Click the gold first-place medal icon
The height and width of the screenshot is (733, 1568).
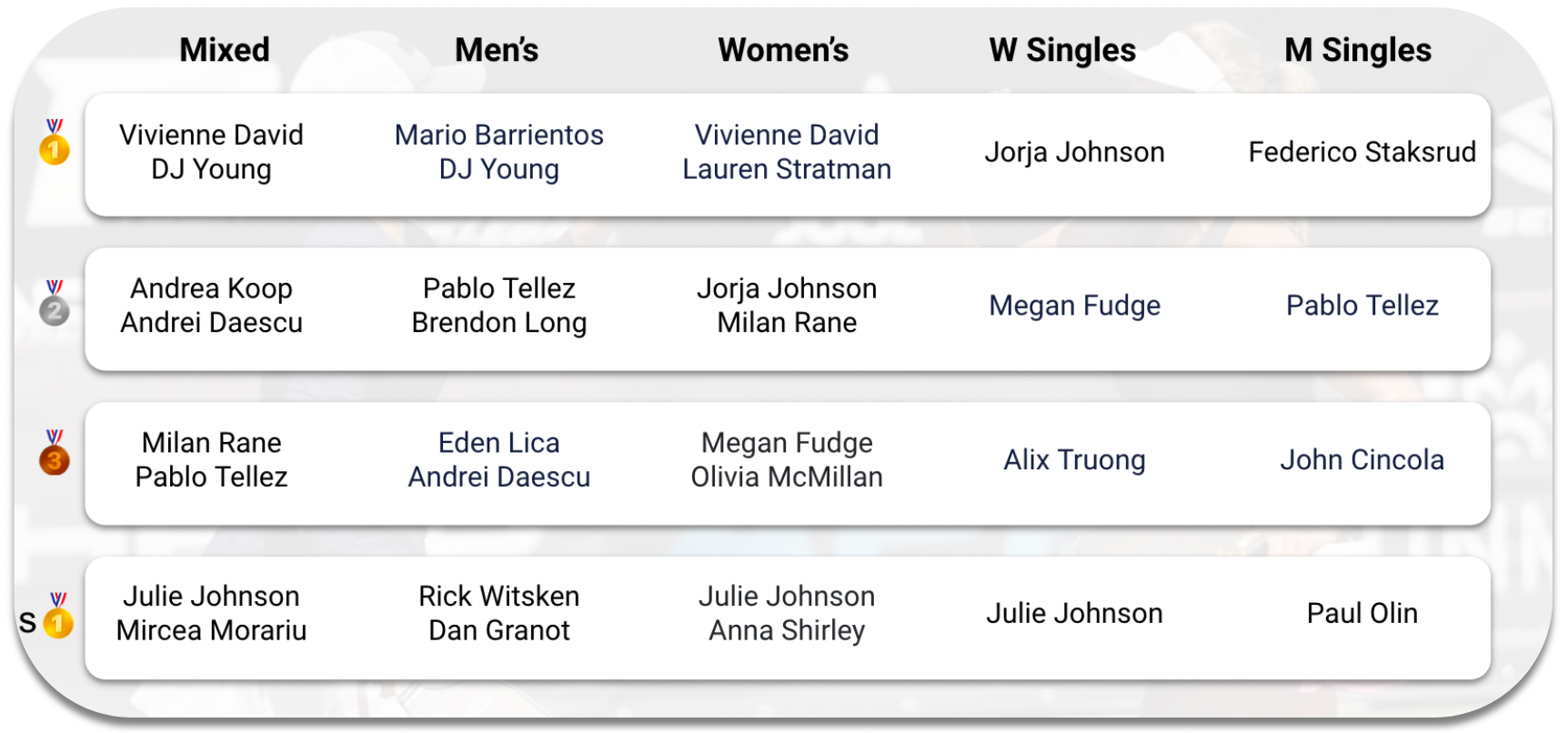click(x=55, y=142)
